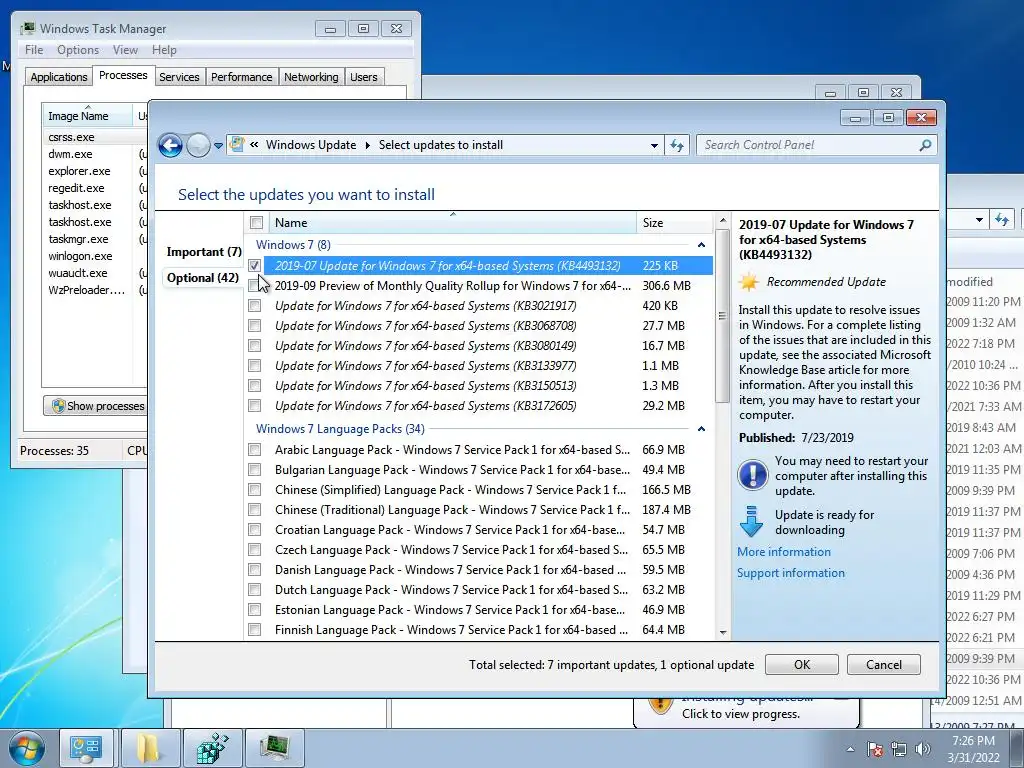The width and height of the screenshot is (1024, 768).
Task: Check the Bulgarian Language Pack checkbox
Action: (255, 470)
